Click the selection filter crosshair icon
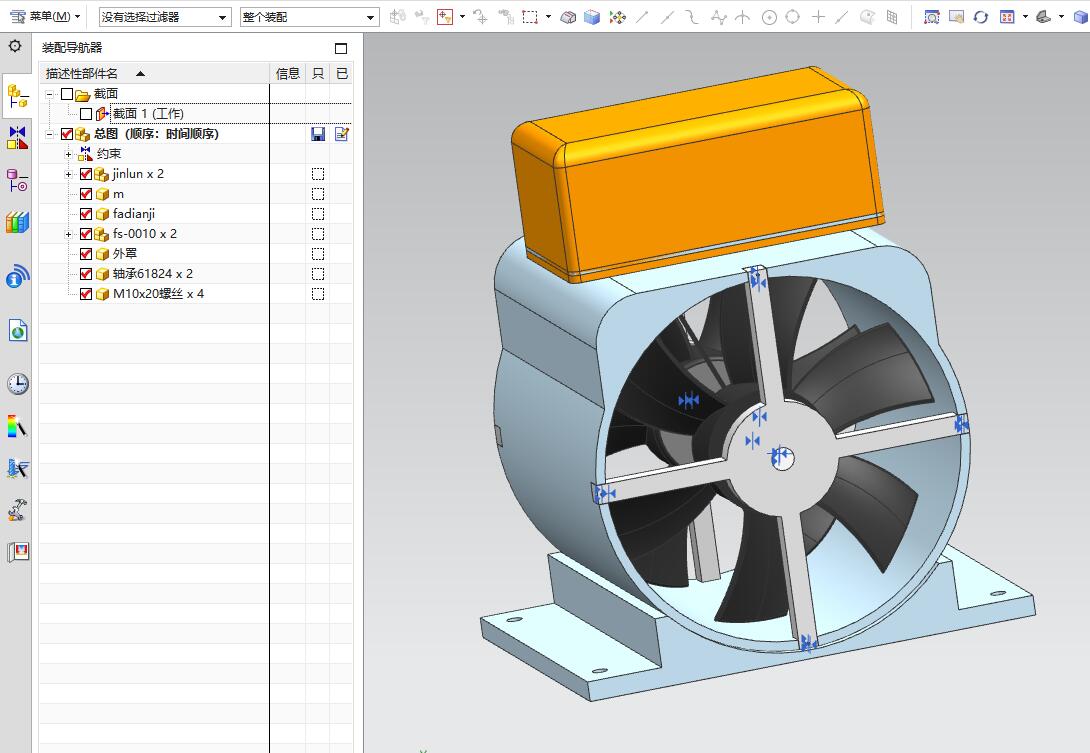 [445, 17]
